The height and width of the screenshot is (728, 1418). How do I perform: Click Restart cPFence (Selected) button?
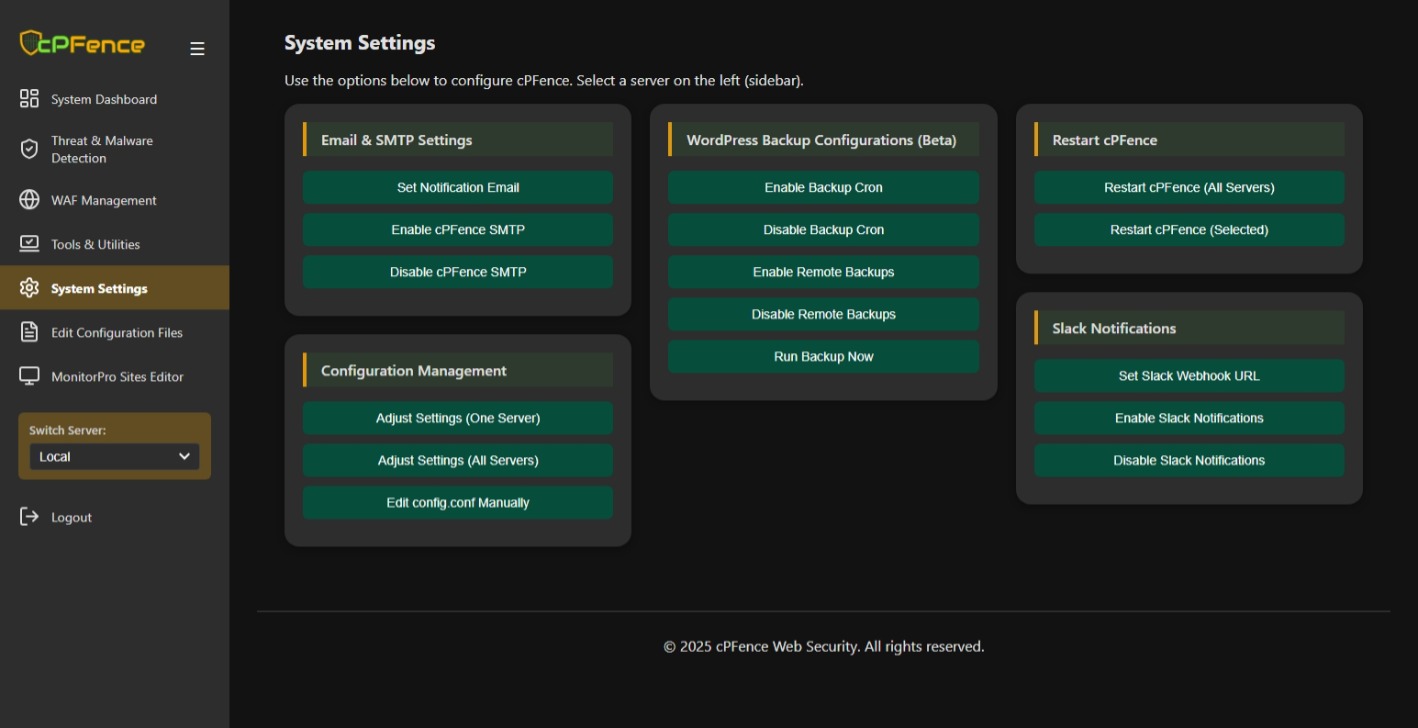1189,229
